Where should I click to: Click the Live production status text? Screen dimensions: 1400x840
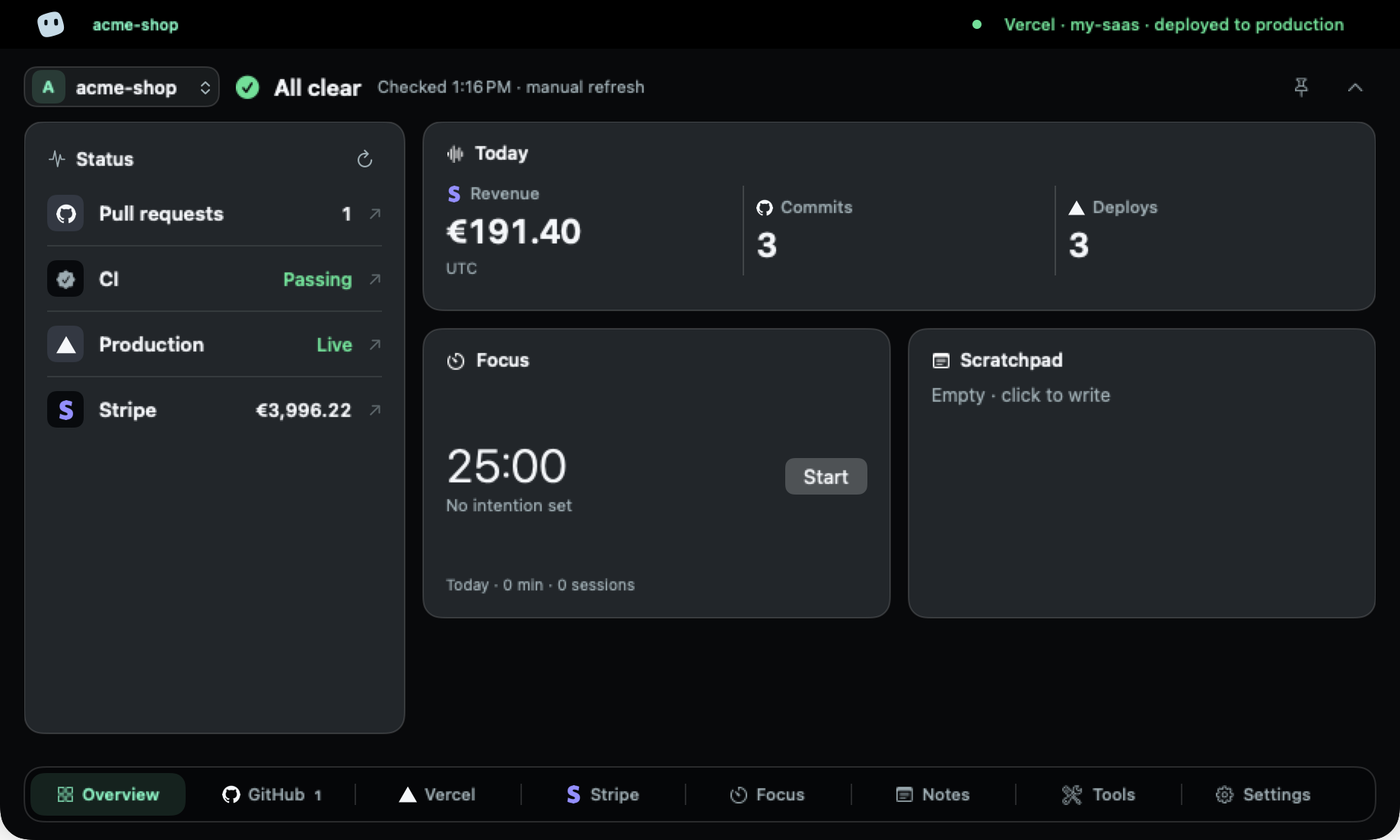[334, 345]
